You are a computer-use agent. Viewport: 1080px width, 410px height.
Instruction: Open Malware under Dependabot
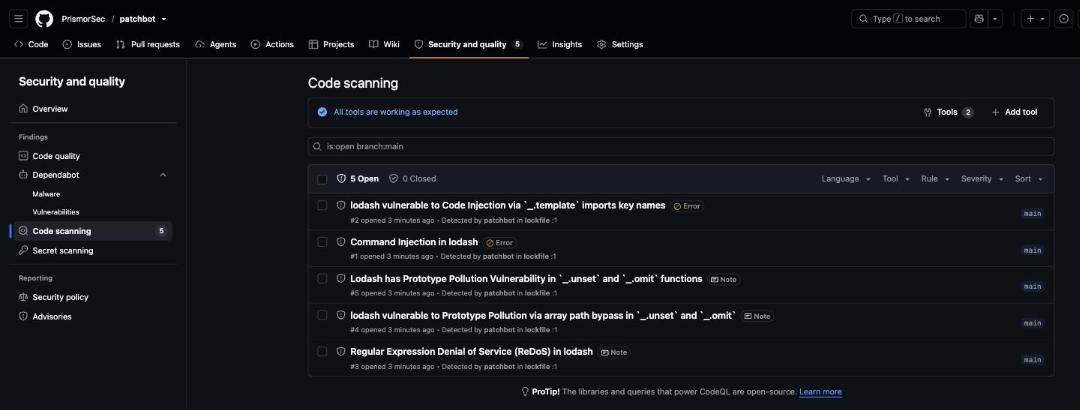(x=46, y=194)
